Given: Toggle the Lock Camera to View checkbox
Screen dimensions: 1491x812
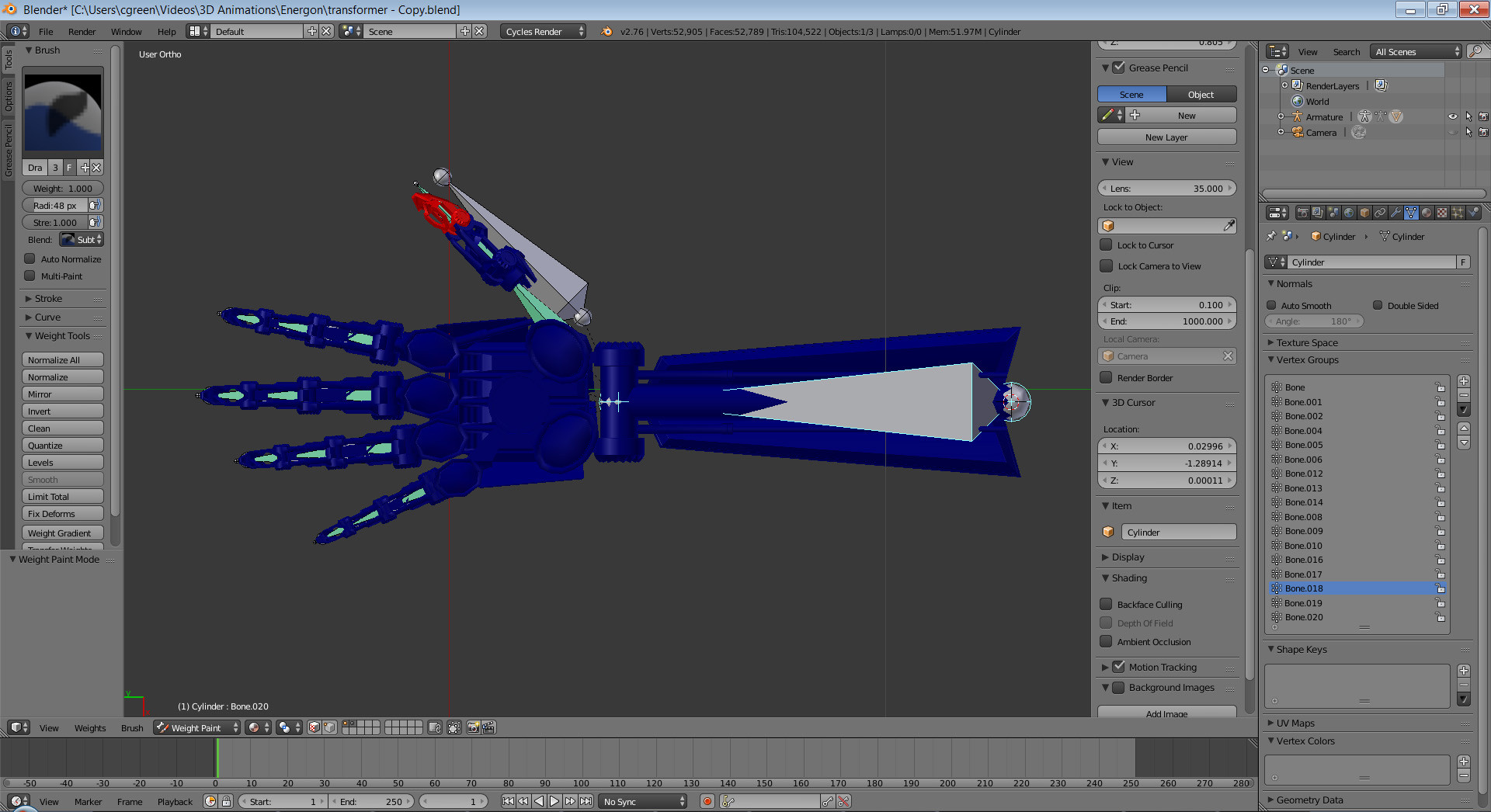Looking at the screenshot, I should (x=1107, y=265).
